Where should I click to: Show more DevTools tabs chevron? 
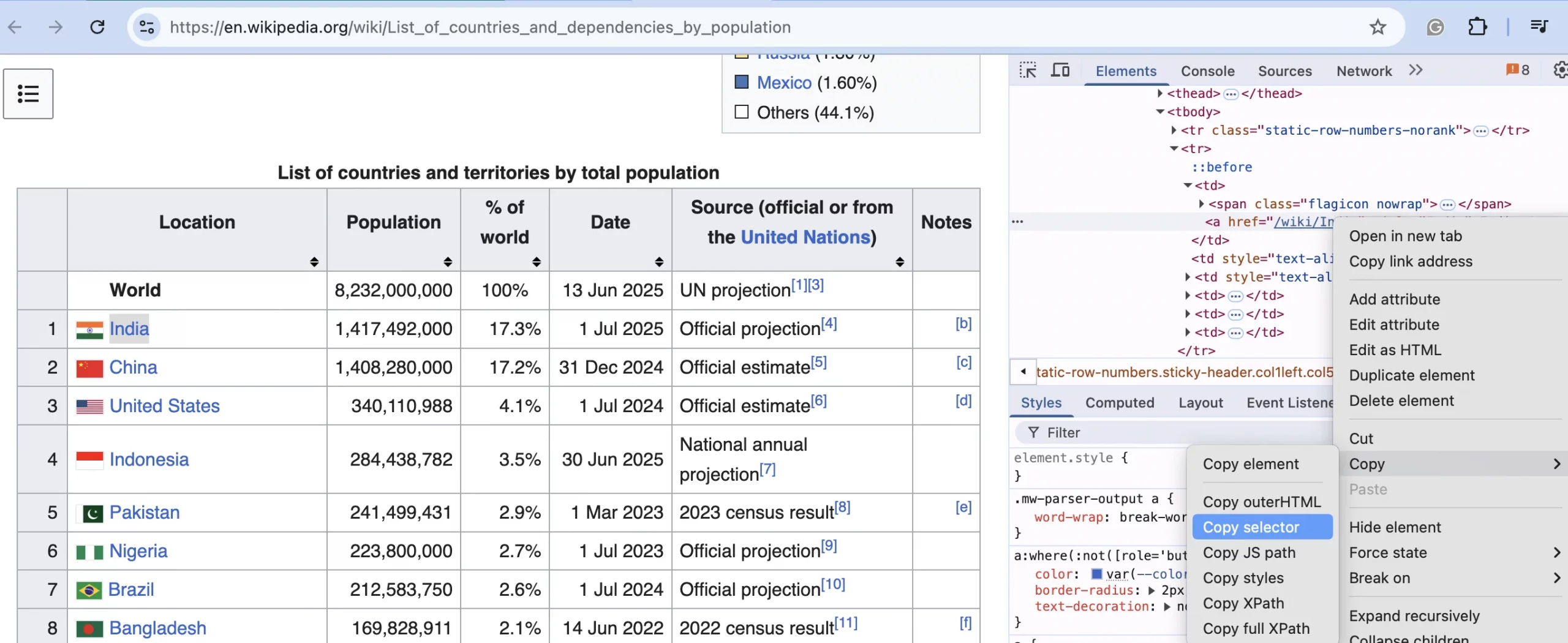coord(1415,70)
